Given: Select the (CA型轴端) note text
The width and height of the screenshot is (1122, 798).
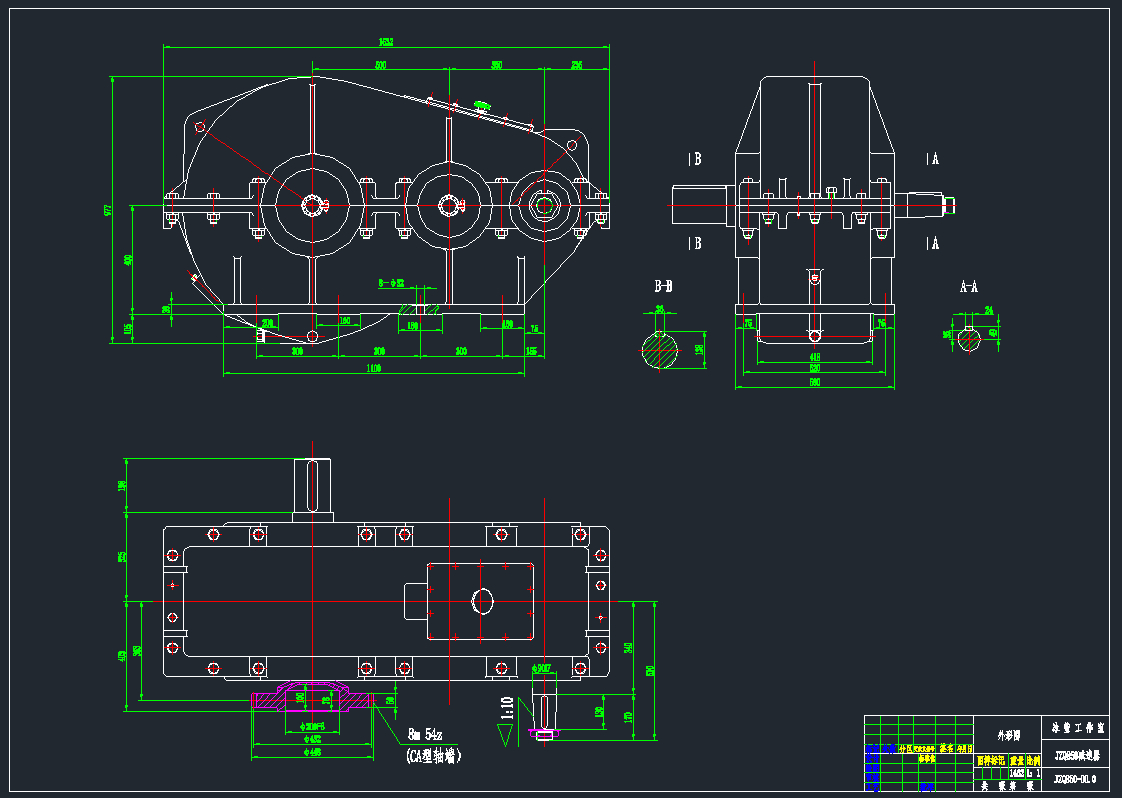Looking at the screenshot, I should [434, 757].
